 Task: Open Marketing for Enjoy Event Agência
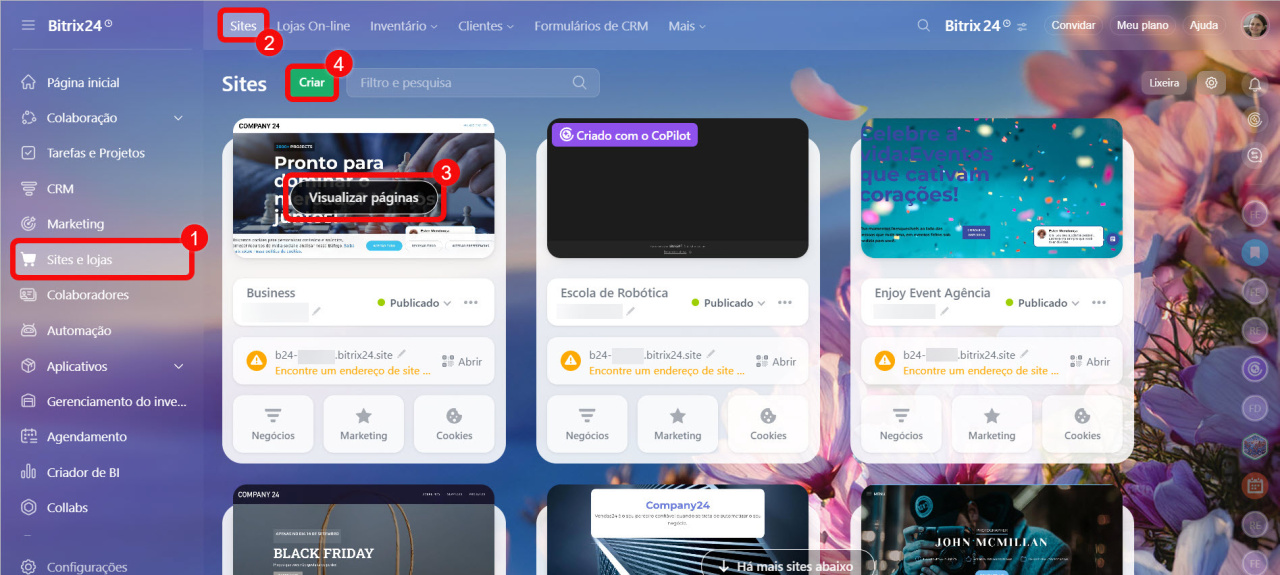pyautogui.click(x=992, y=424)
